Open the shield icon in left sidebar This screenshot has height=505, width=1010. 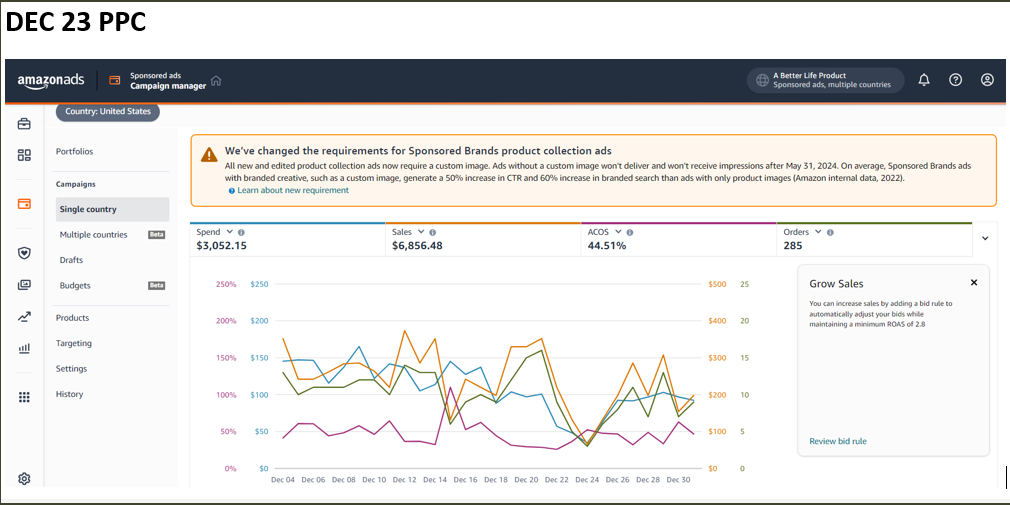click(24, 253)
